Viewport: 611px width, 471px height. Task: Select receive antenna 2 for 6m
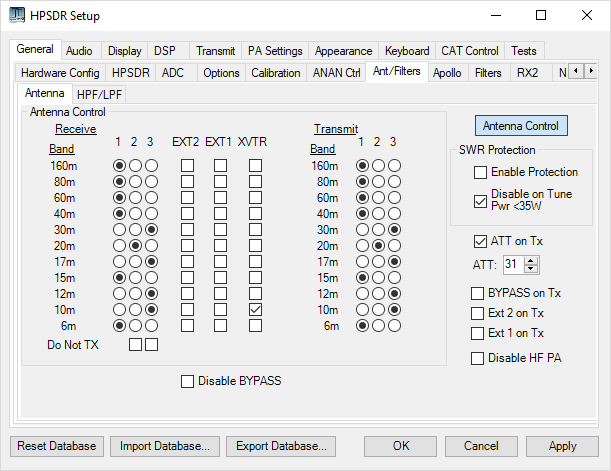(x=135, y=326)
